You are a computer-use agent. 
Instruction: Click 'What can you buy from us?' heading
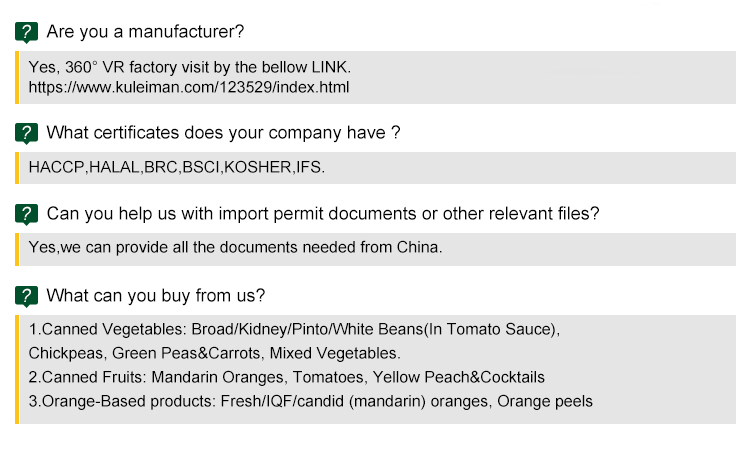pos(156,296)
